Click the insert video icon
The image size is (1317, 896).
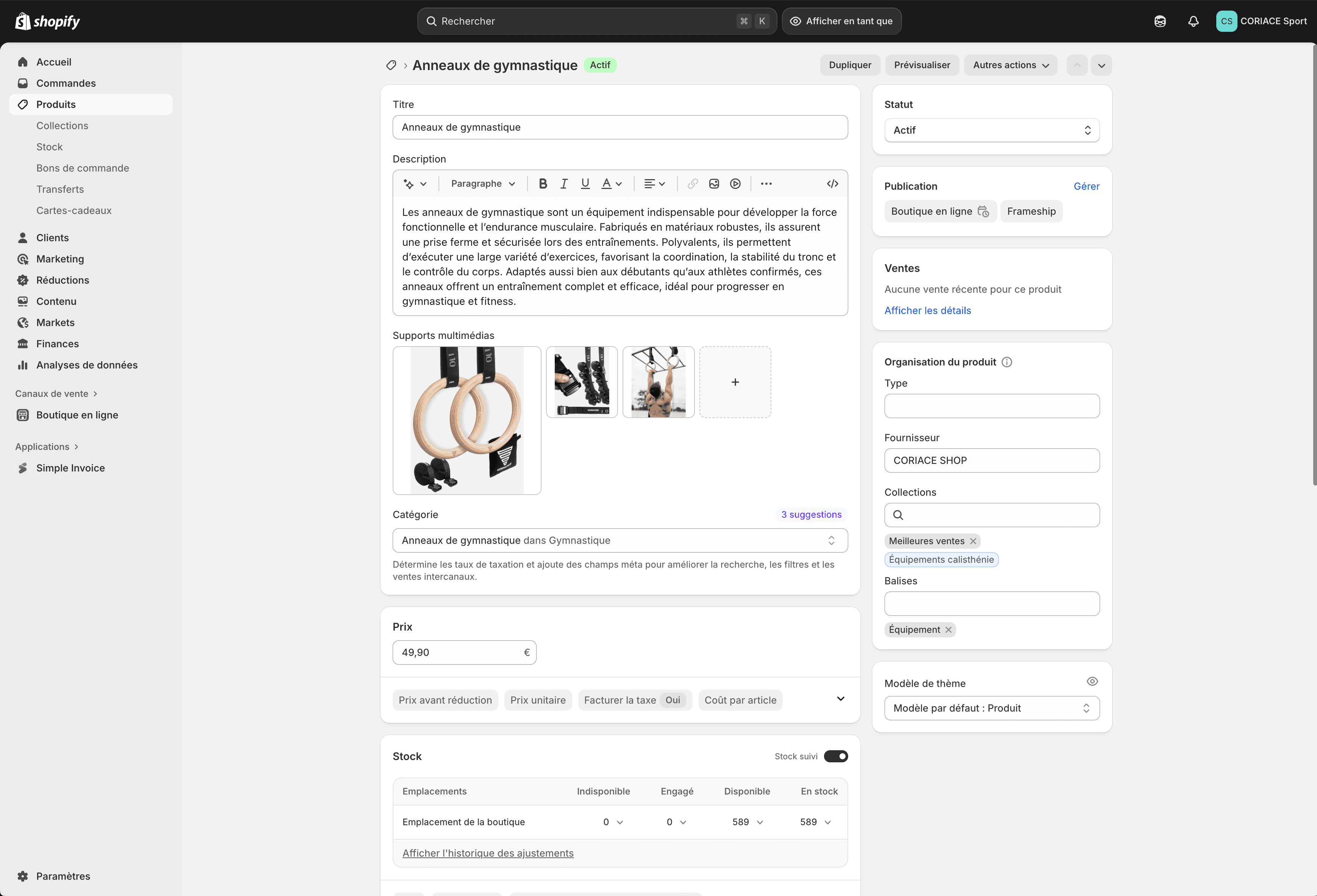click(x=735, y=184)
